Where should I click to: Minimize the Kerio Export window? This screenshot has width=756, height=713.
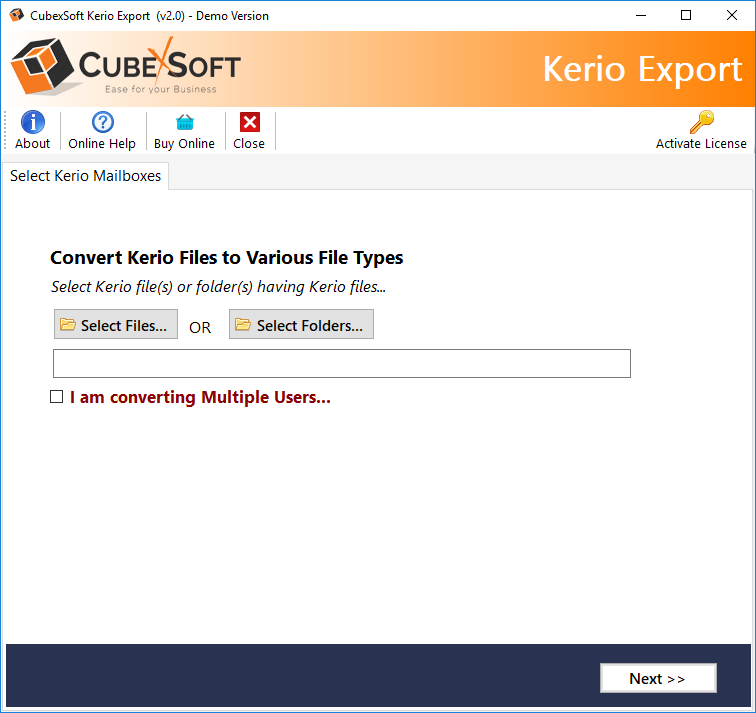[x=641, y=15]
